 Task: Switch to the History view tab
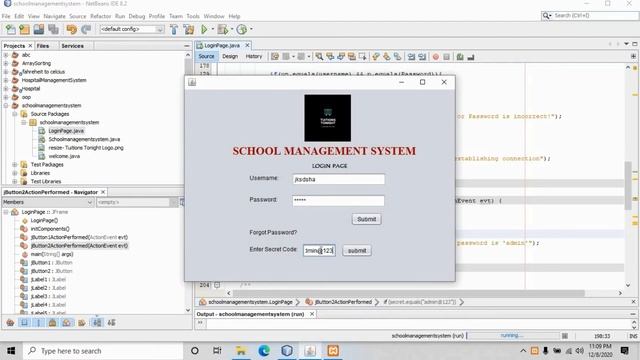[x=253, y=56]
